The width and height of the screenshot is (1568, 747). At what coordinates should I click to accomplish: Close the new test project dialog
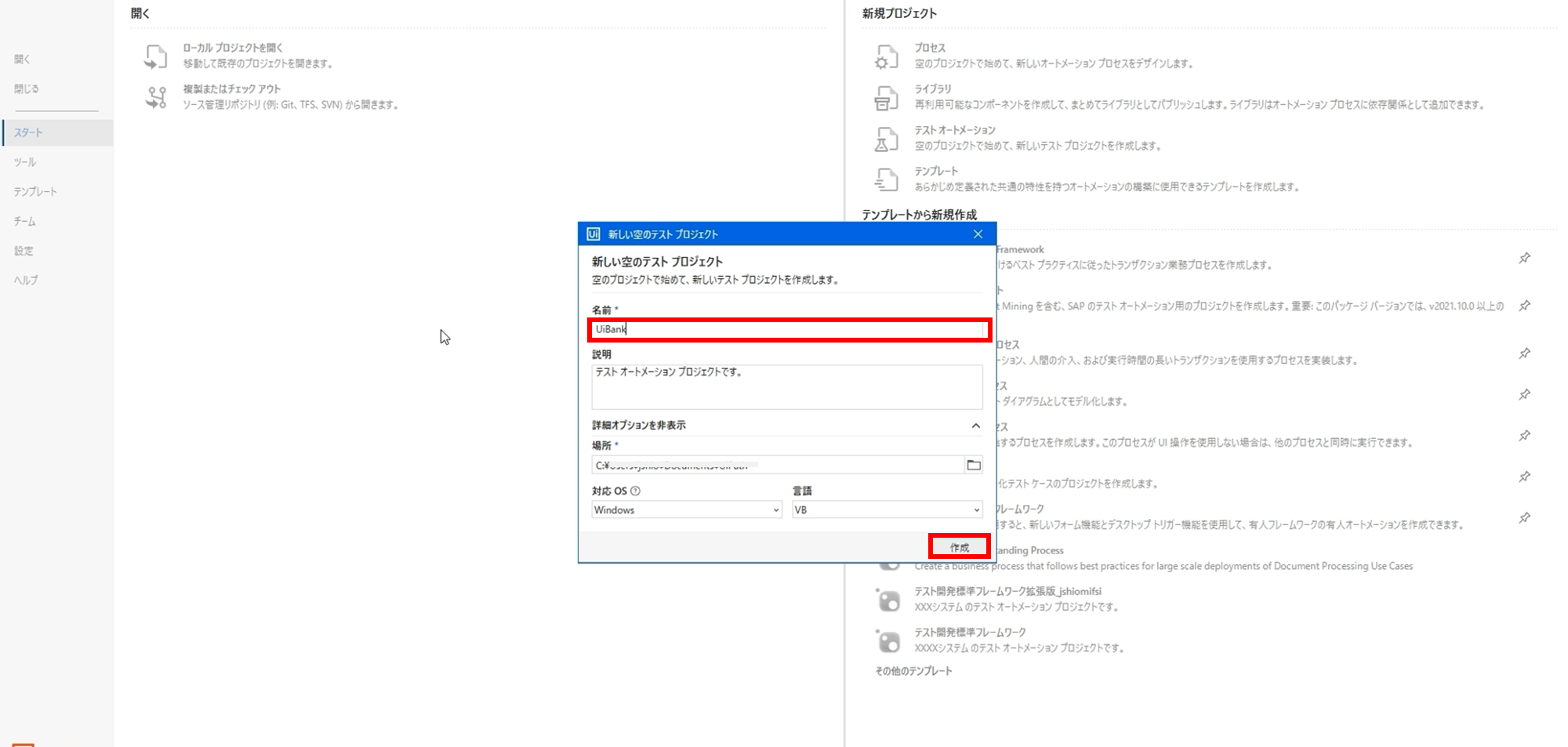978,234
